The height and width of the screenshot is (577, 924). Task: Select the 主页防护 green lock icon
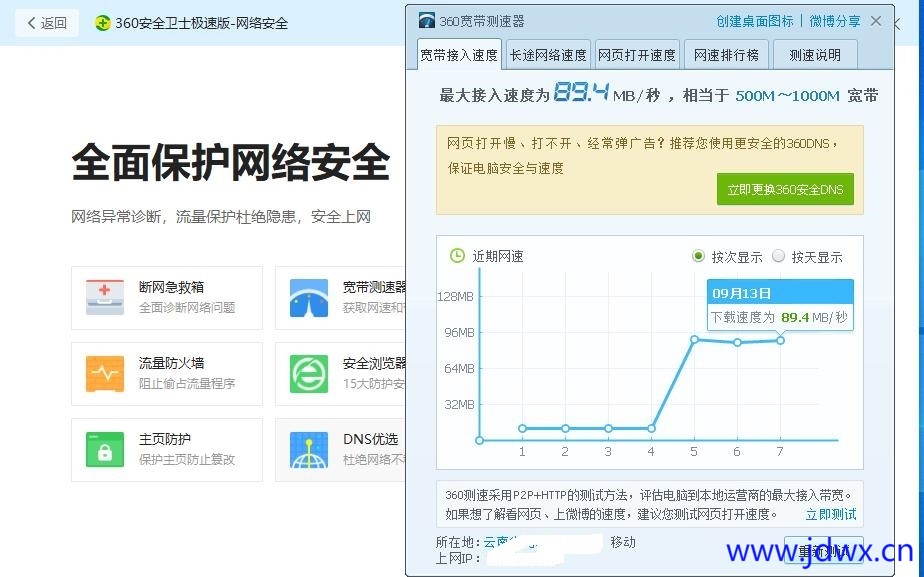click(x=105, y=450)
